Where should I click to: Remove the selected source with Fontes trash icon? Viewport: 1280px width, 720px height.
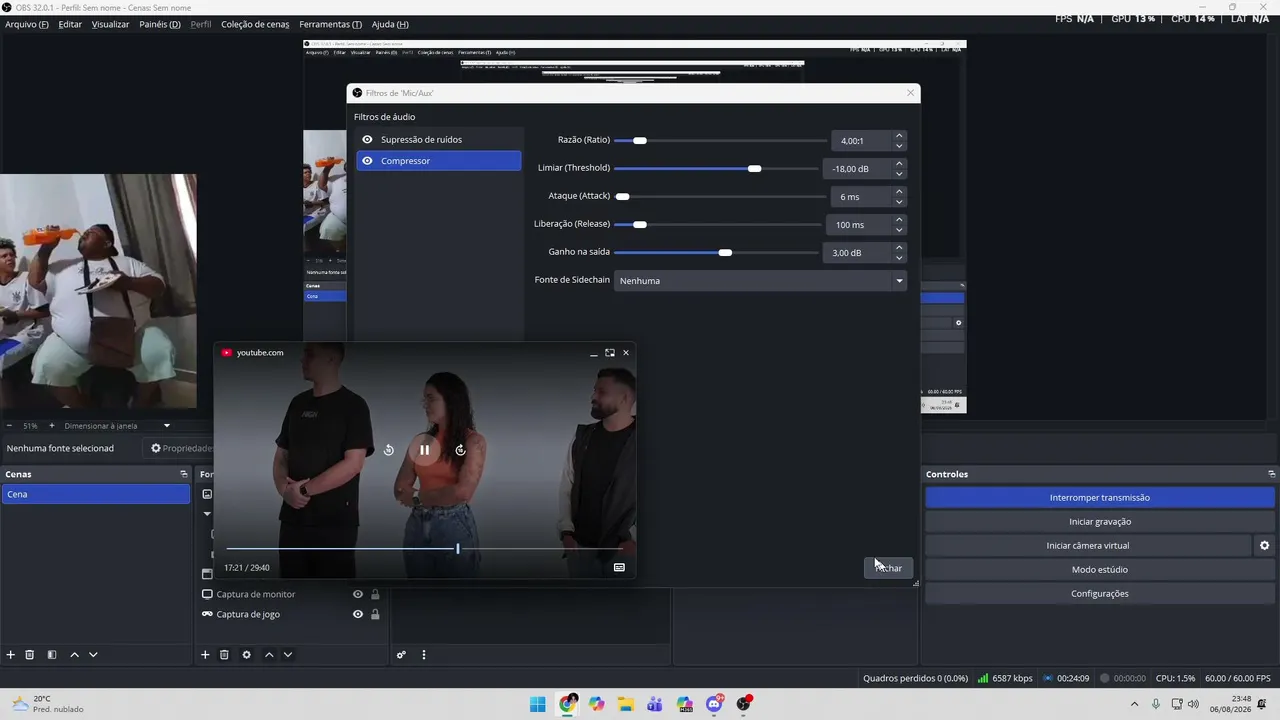224,655
